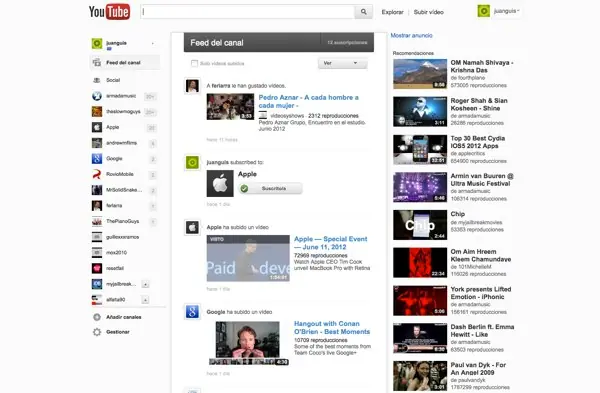Open the Ver dropdown

(x=342, y=63)
